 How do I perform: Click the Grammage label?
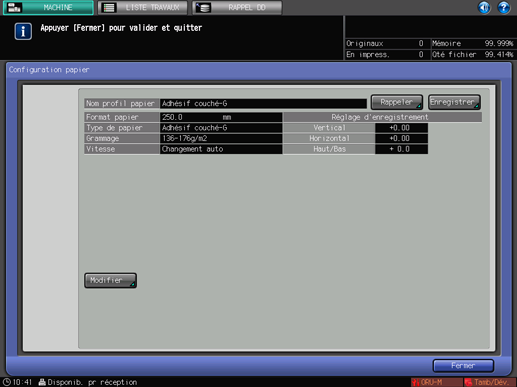(x=122, y=138)
